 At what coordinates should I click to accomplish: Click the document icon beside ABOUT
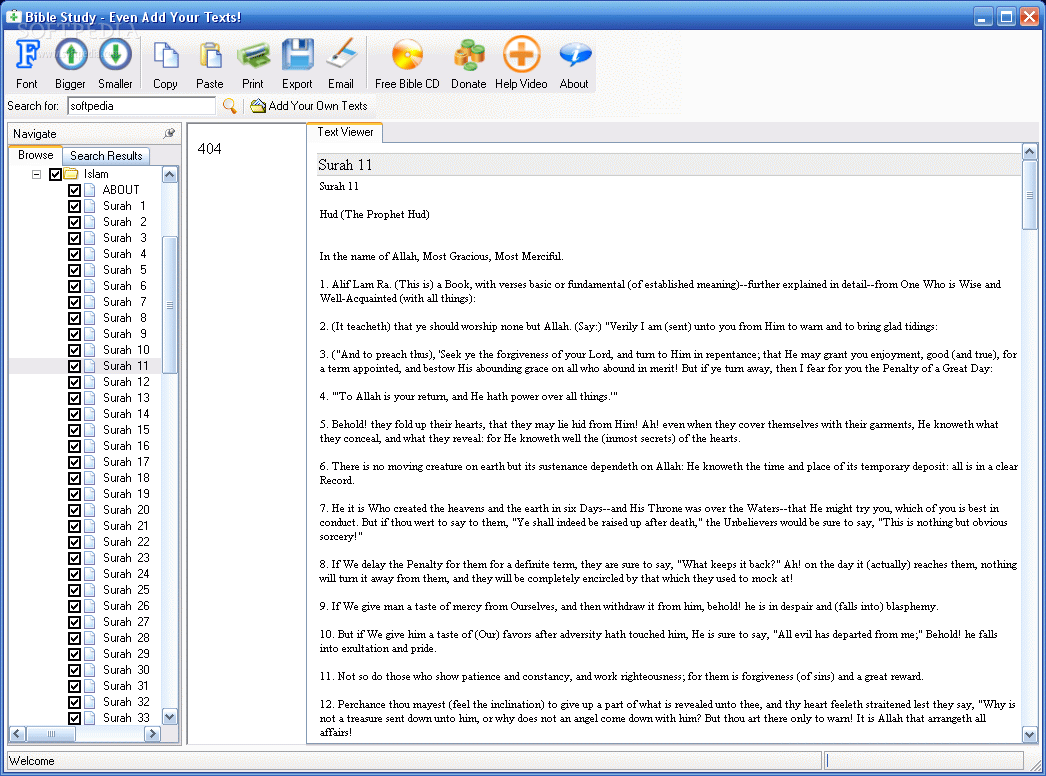(89, 190)
